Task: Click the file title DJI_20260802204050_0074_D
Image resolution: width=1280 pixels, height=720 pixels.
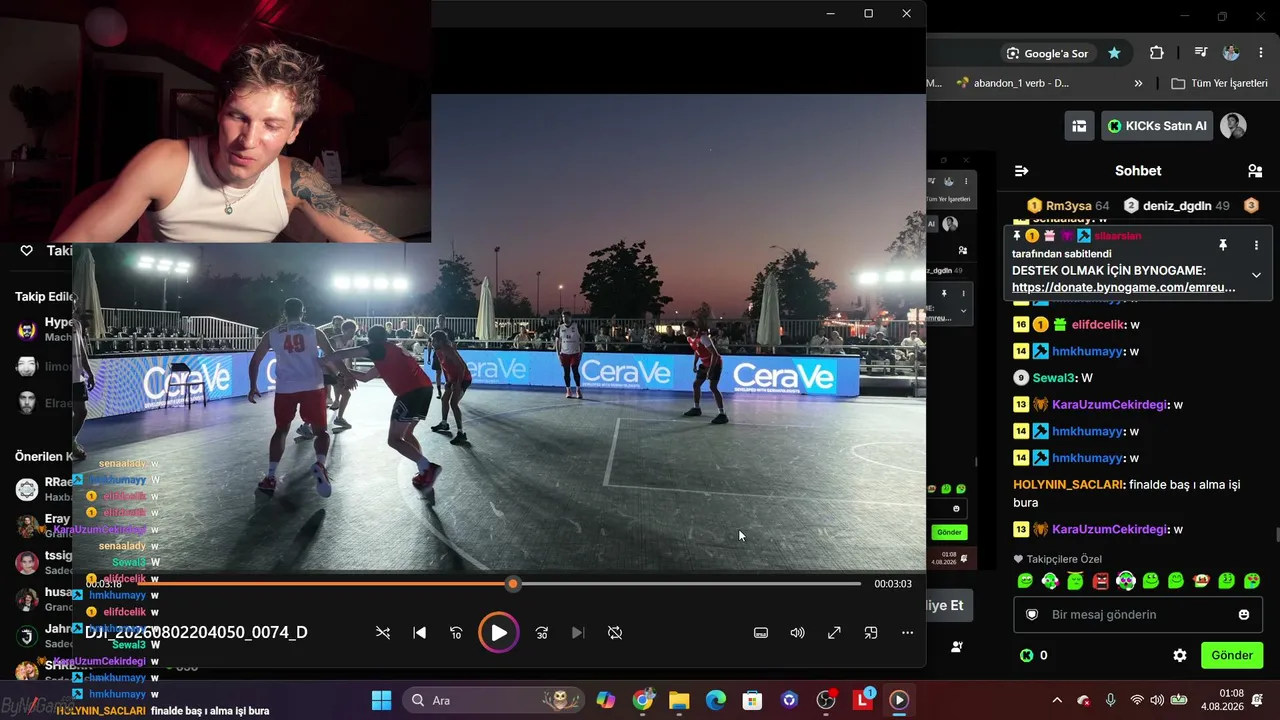Action: click(196, 633)
